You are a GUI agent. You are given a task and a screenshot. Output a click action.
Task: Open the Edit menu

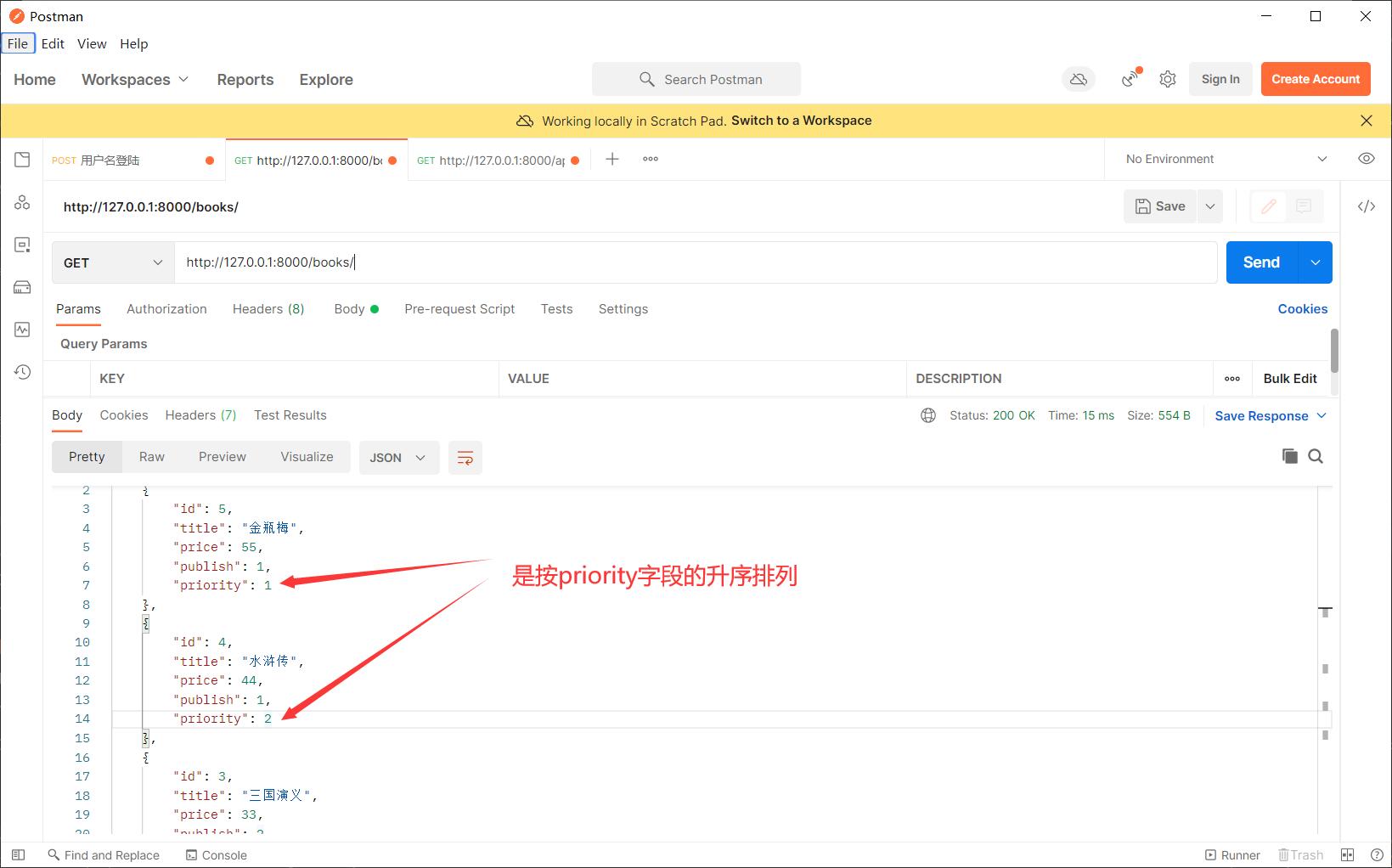click(x=53, y=43)
